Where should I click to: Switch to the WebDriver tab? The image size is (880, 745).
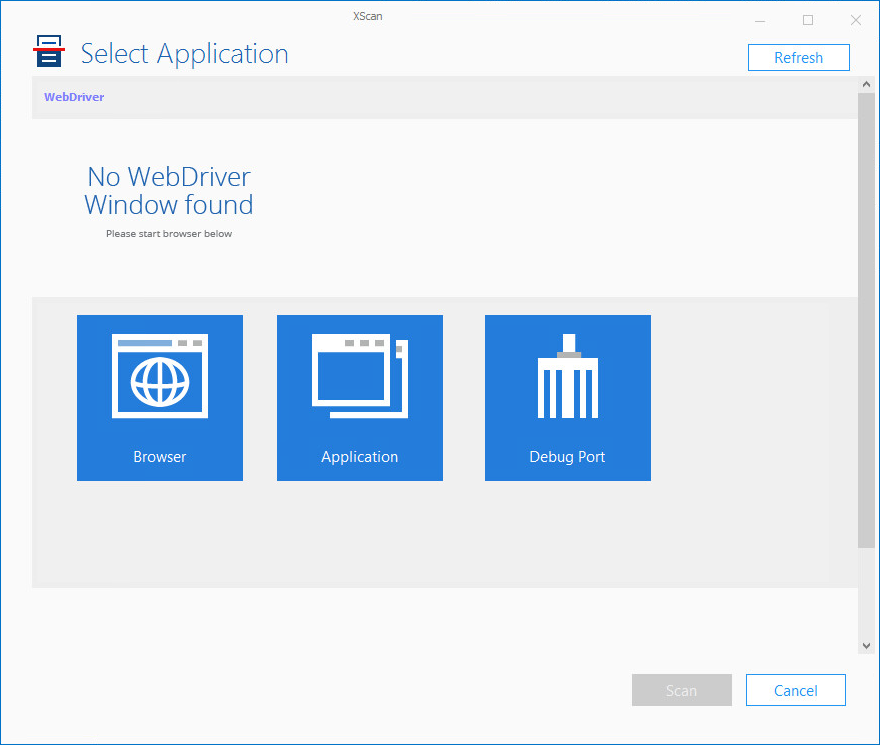pos(74,97)
